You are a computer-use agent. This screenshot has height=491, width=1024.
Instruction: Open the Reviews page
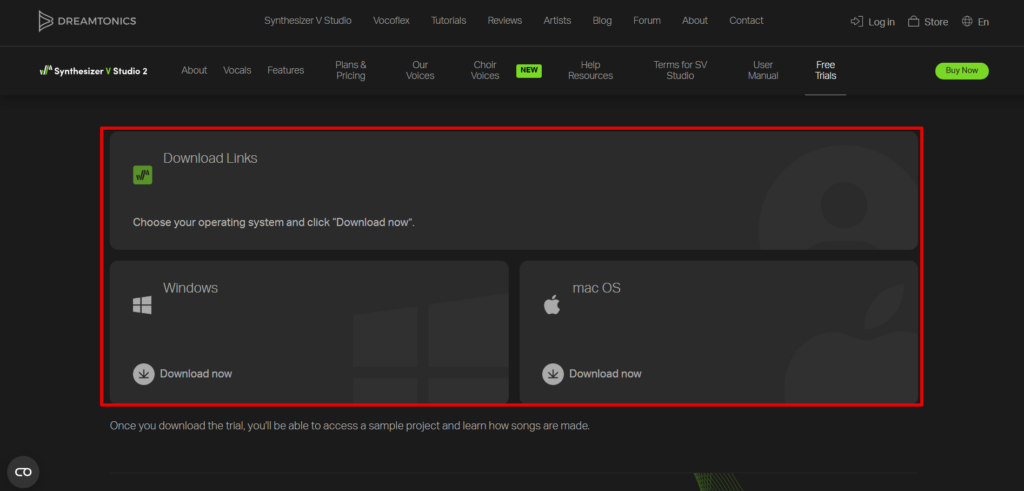(x=505, y=21)
